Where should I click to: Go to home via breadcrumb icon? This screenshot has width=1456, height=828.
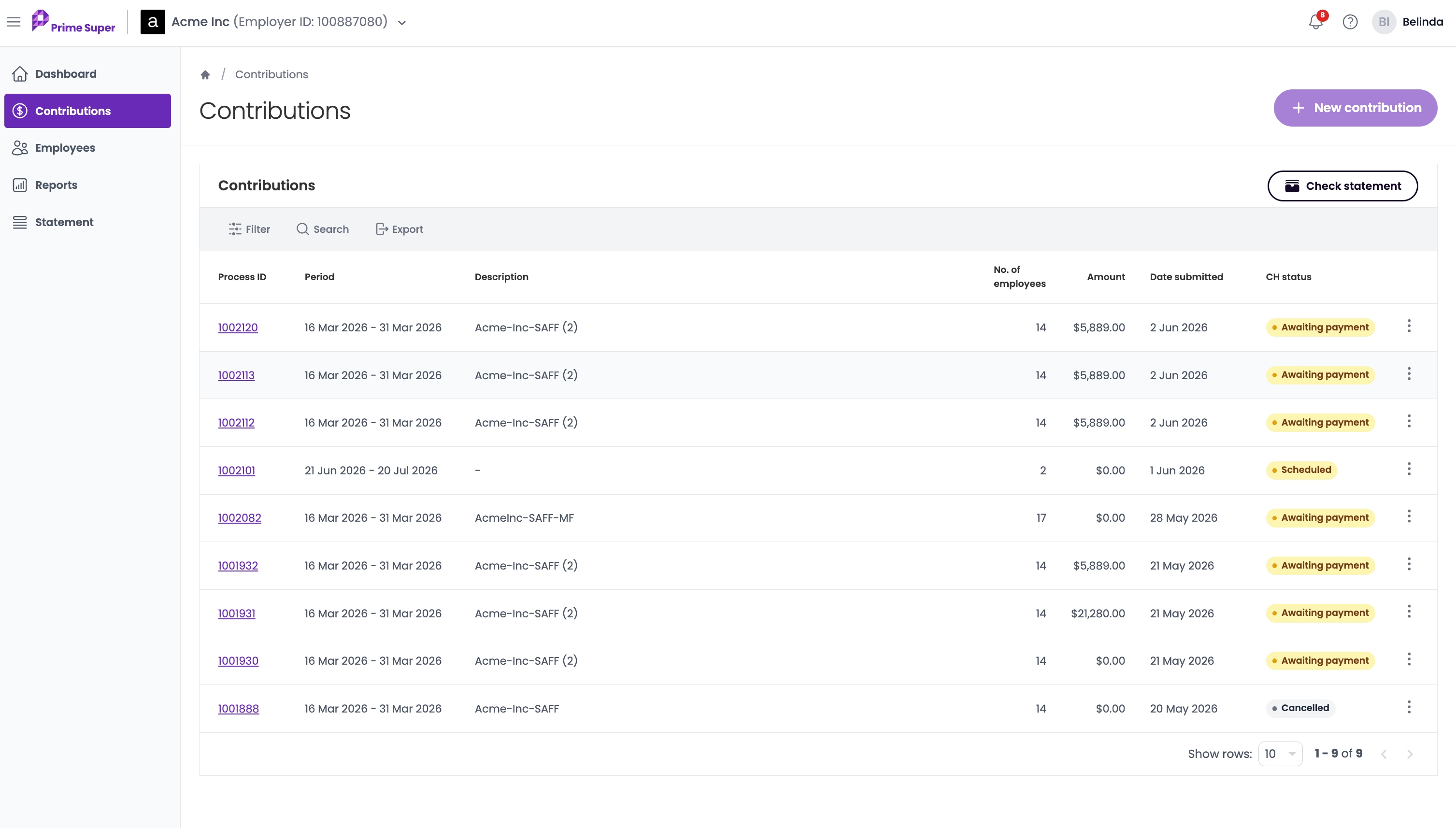pyautogui.click(x=205, y=74)
